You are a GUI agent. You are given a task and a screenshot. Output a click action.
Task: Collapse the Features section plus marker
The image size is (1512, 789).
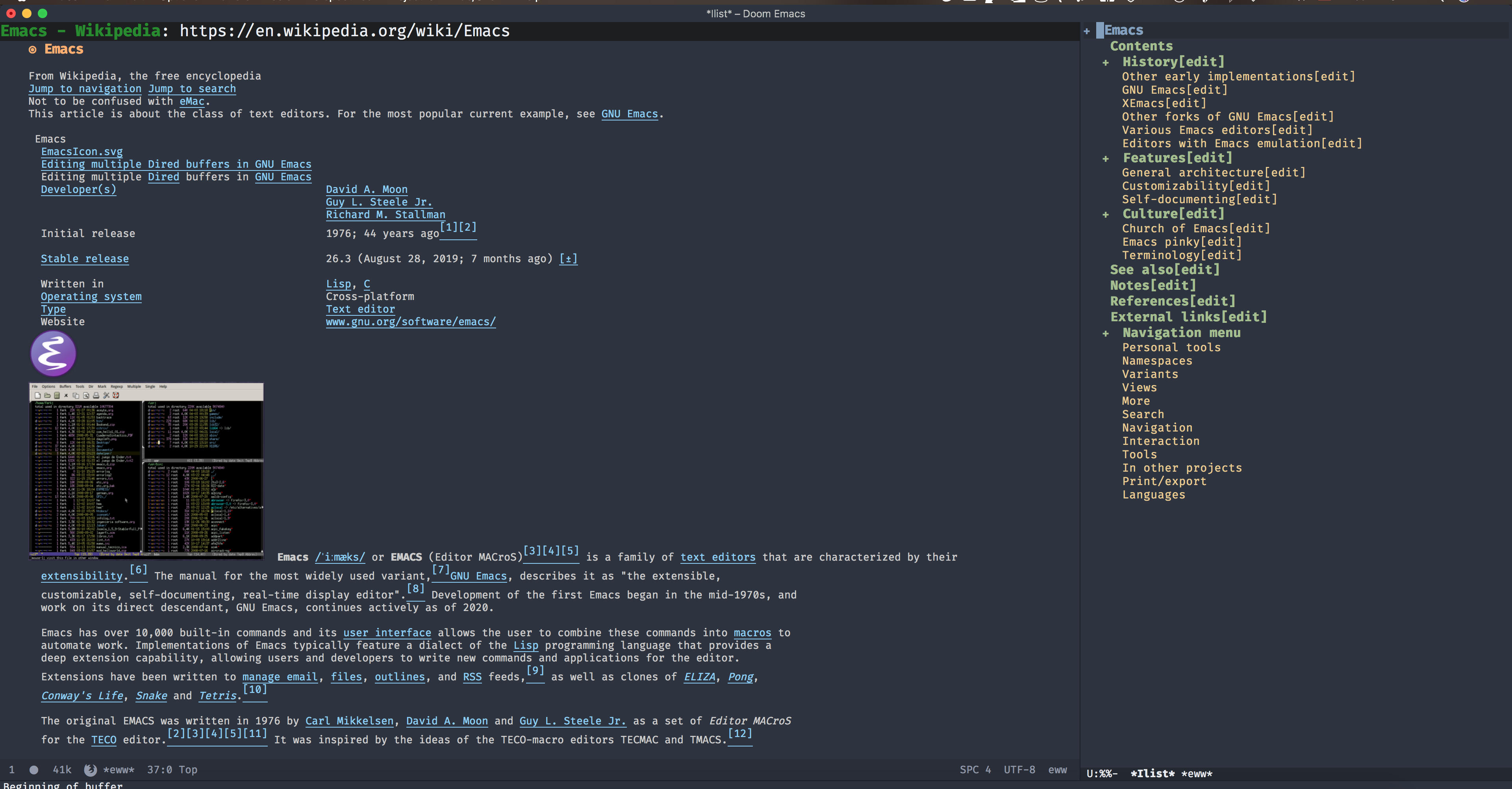tap(1106, 159)
